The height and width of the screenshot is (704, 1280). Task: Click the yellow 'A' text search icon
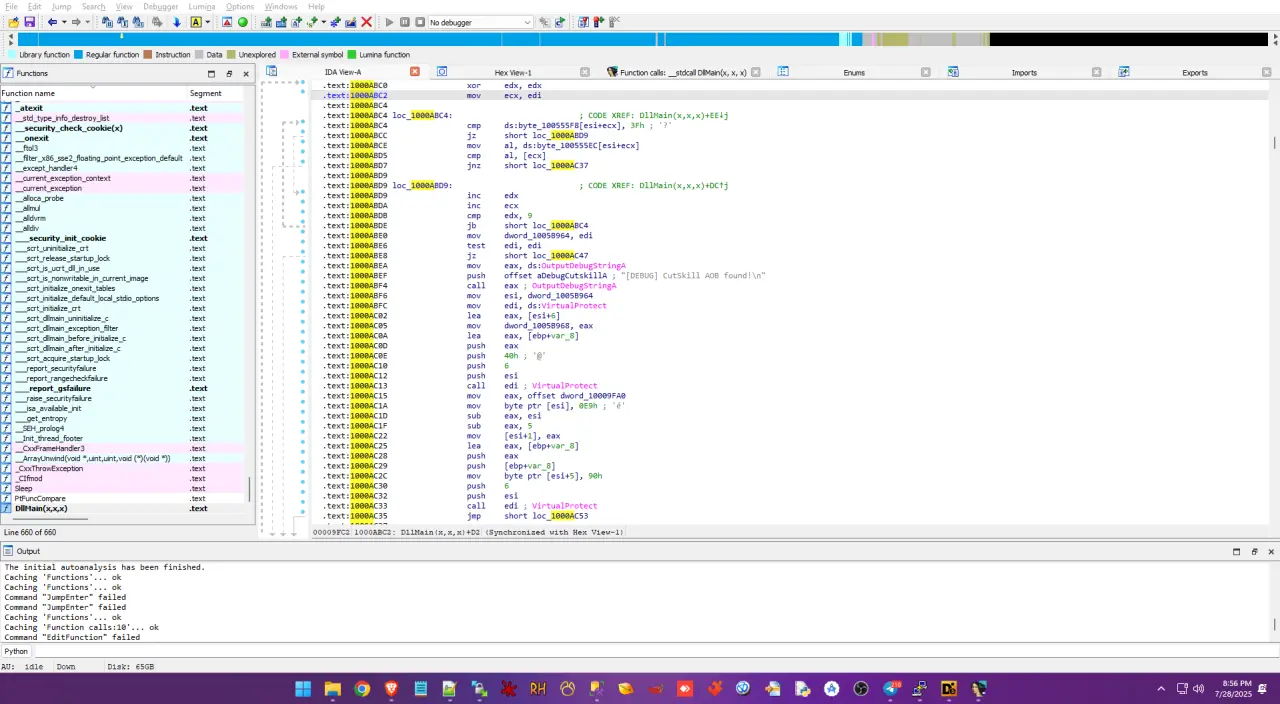(195, 22)
